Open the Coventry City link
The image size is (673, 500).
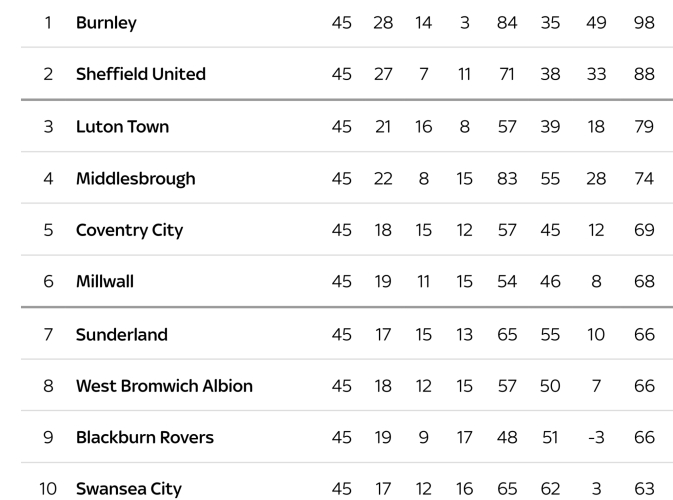tap(129, 230)
